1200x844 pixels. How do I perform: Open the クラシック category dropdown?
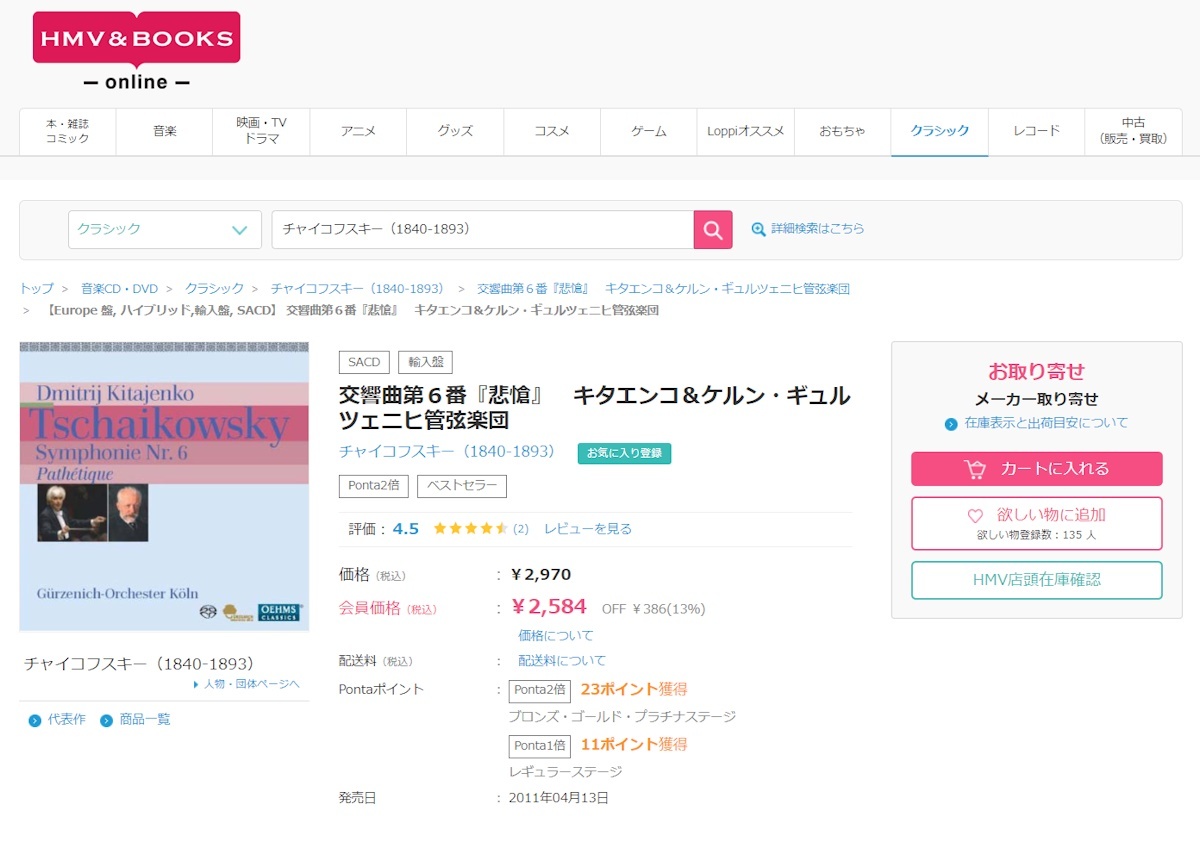click(x=163, y=229)
